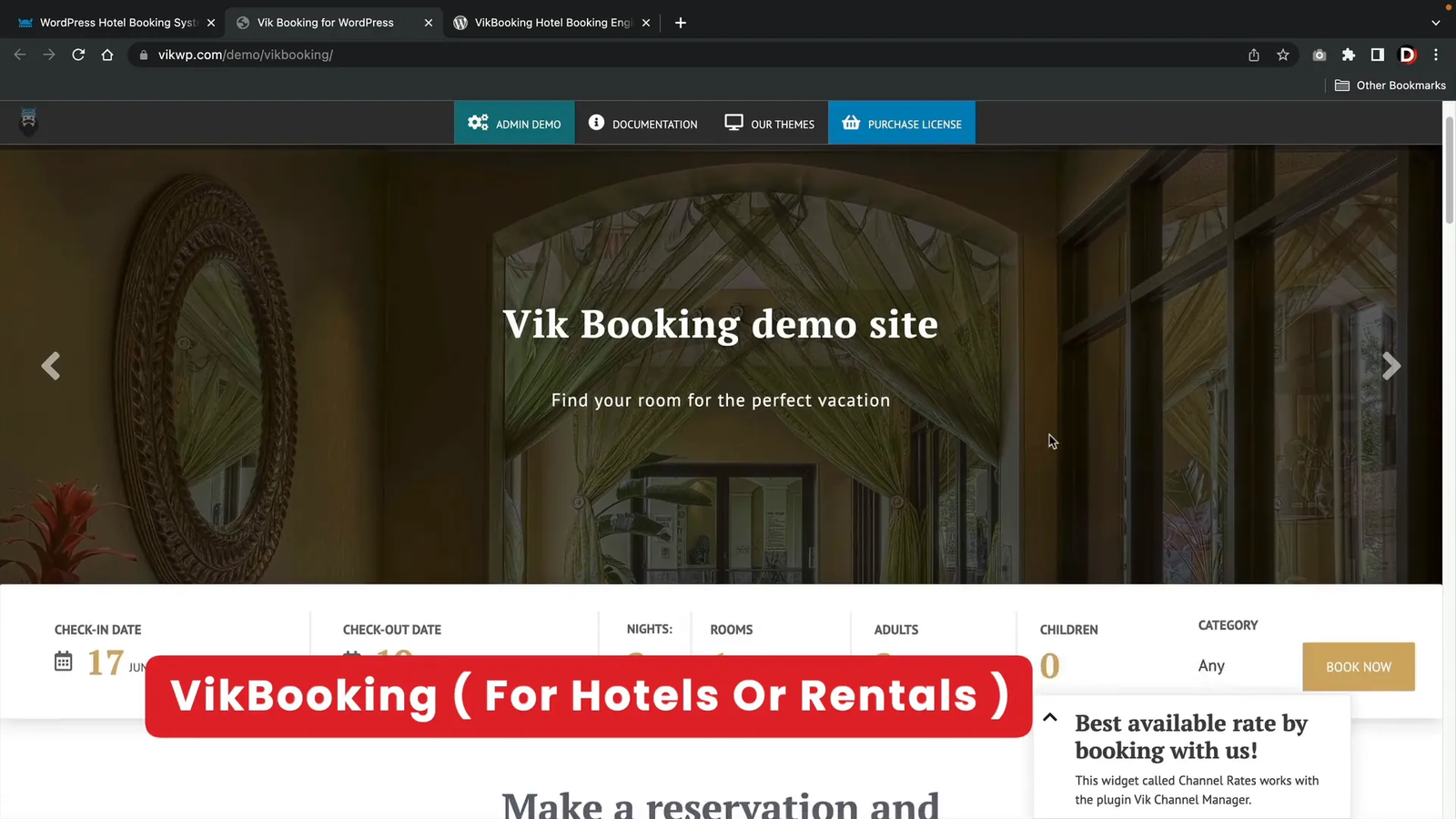1456x819 pixels.
Task: Click the browser forward arrow
Action: tap(49, 55)
